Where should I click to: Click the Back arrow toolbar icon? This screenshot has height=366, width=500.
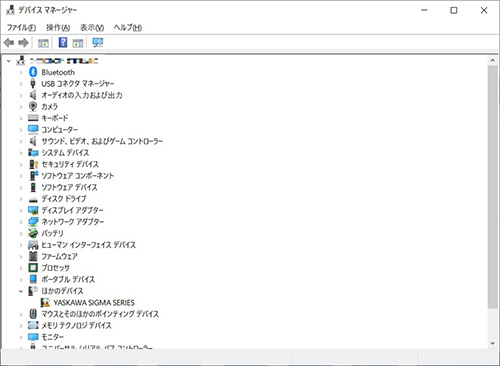click(9, 43)
